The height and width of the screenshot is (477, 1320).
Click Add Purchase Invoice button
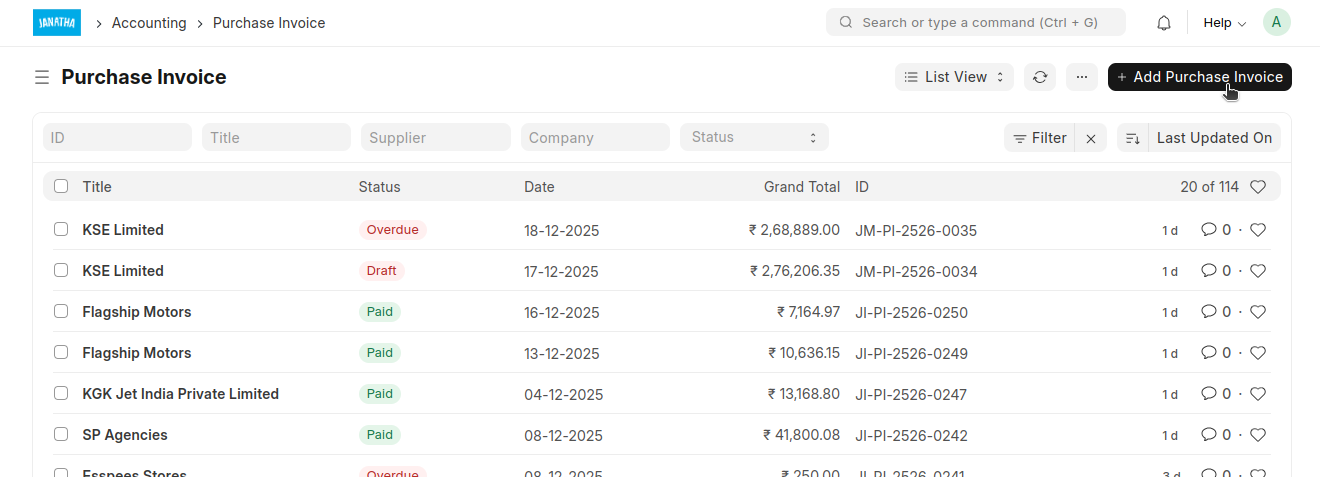coord(1199,77)
